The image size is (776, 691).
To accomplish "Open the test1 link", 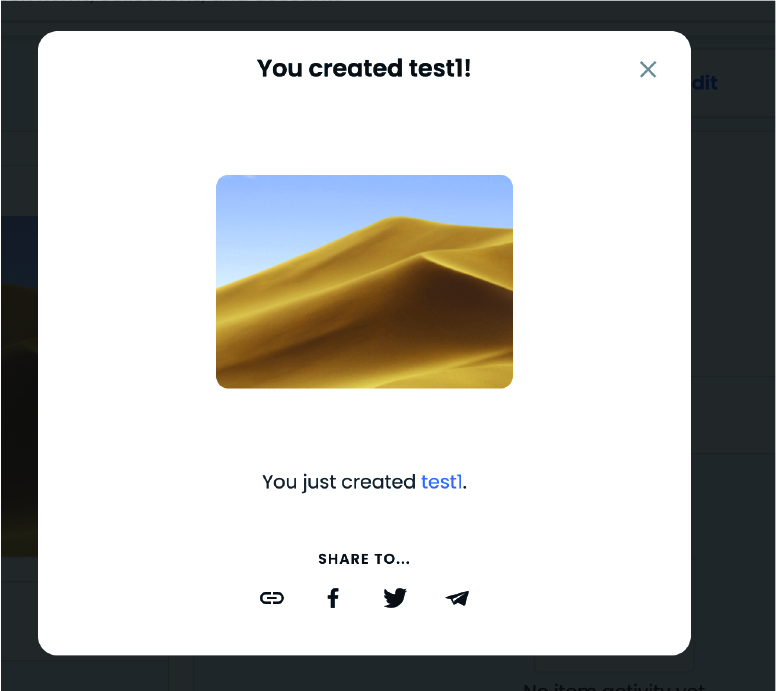I will click(441, 482).
